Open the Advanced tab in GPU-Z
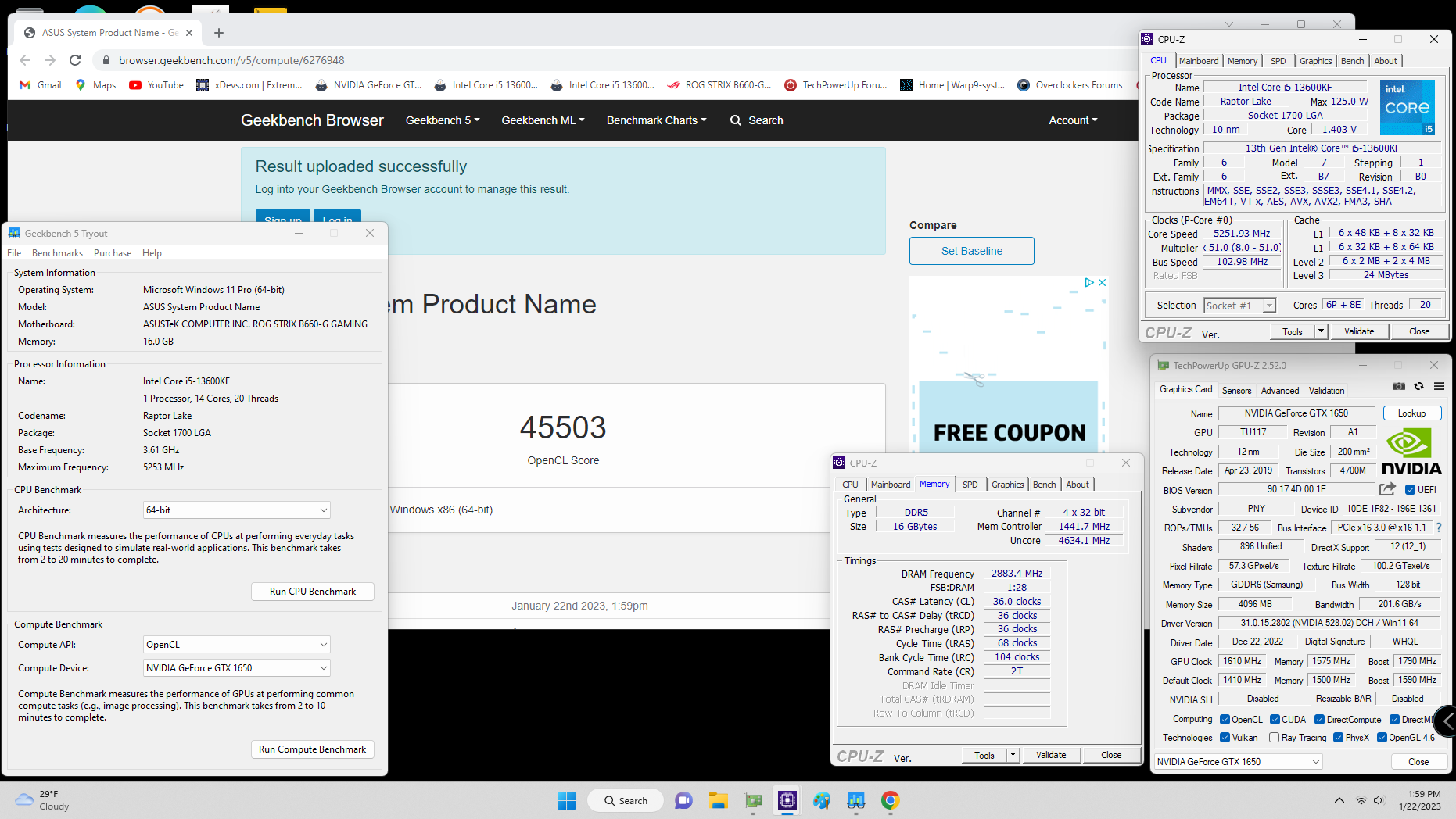Viewport: 1456px width, 819px height. (1280, 391)
